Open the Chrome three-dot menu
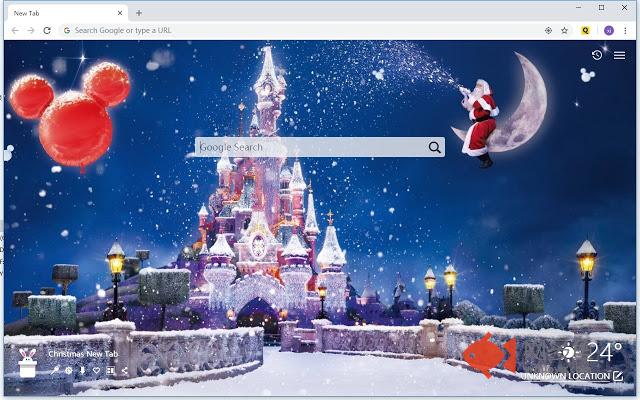This screenshot has height=400, width=640. click(625, 31)
